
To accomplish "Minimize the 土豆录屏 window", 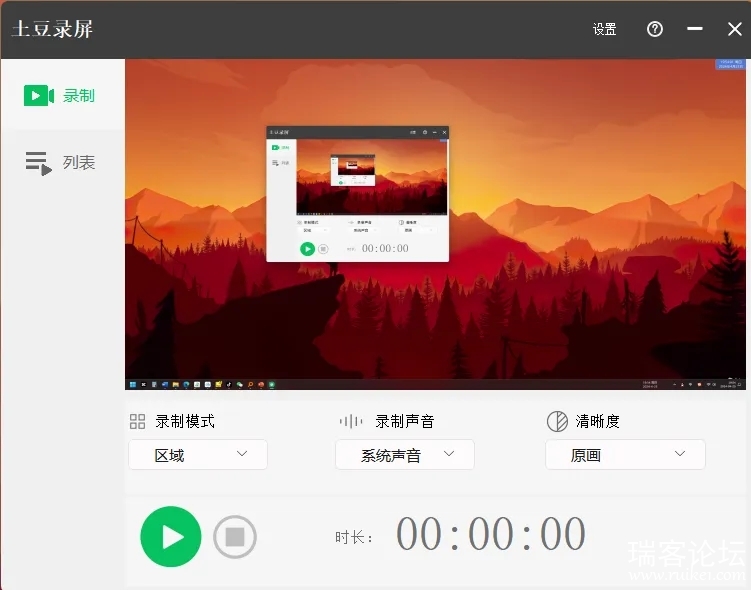I will (x=694, y=29).
